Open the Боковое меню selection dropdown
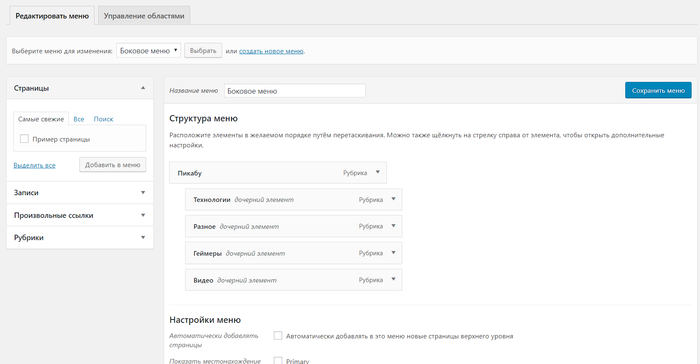700x364 pixels. point(148,50)
